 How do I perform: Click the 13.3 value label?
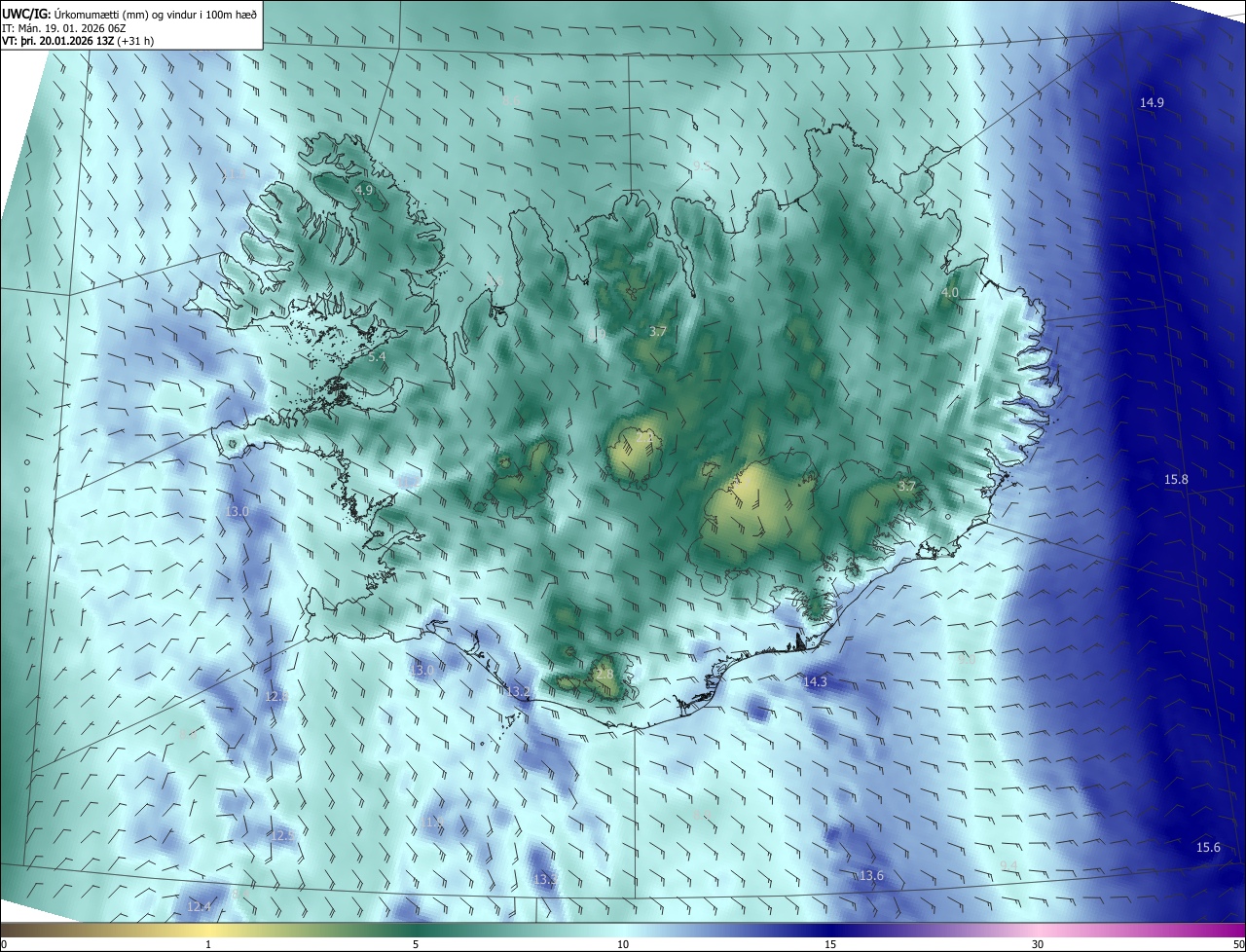point(546,880)
